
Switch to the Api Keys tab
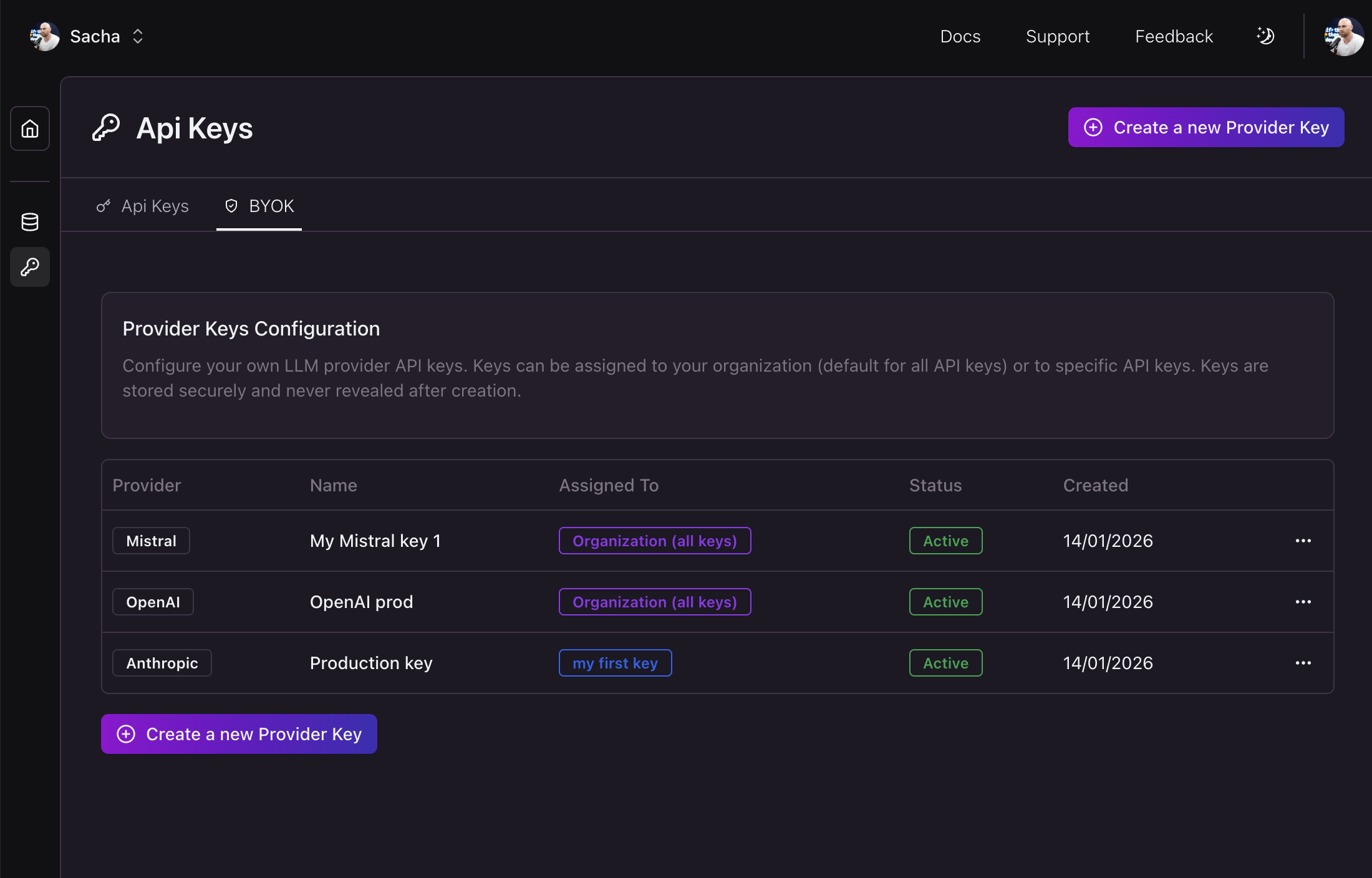143,206
